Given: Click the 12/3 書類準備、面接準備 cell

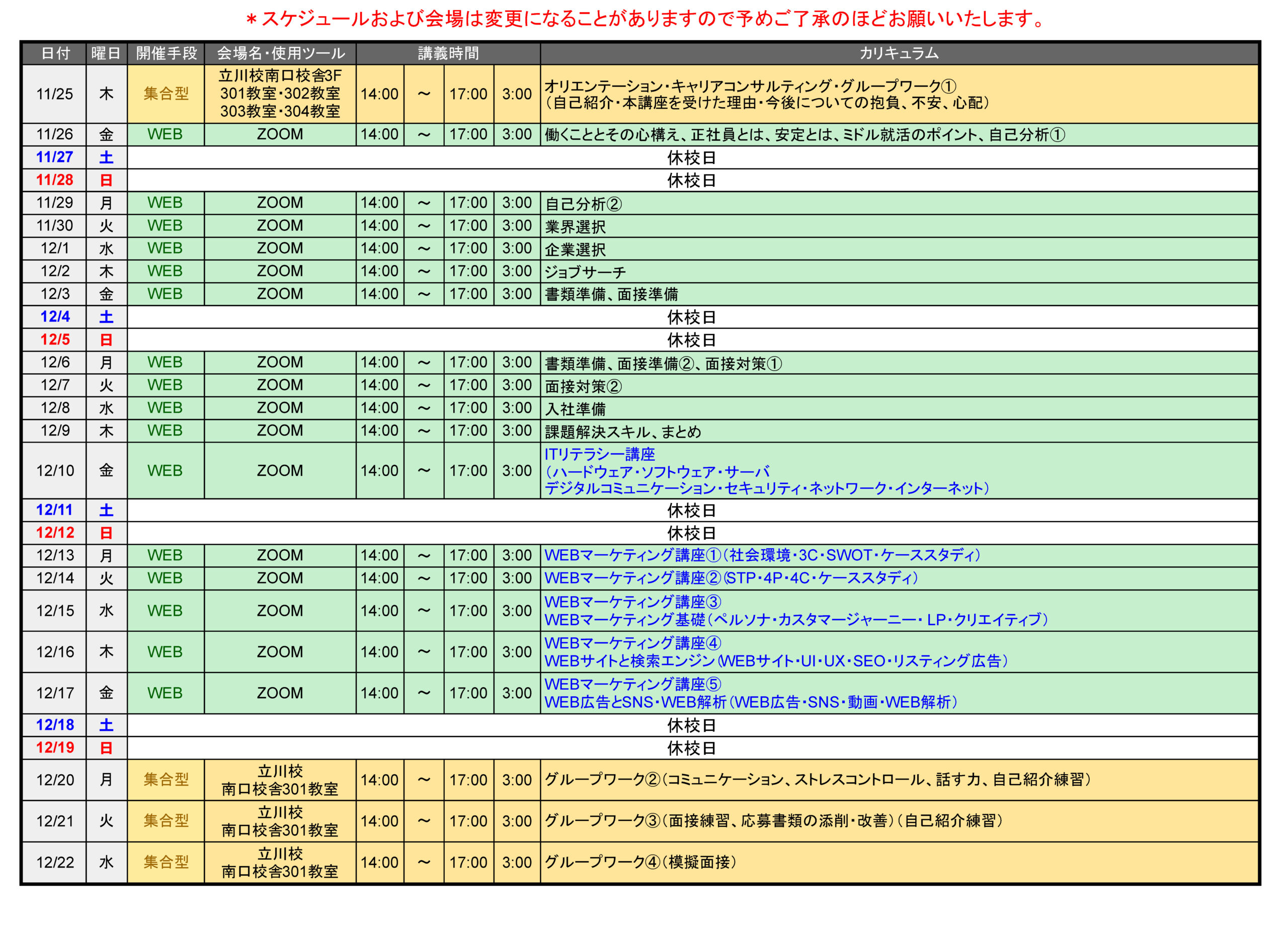Looking at the screenshot, I should pos(899,294).
